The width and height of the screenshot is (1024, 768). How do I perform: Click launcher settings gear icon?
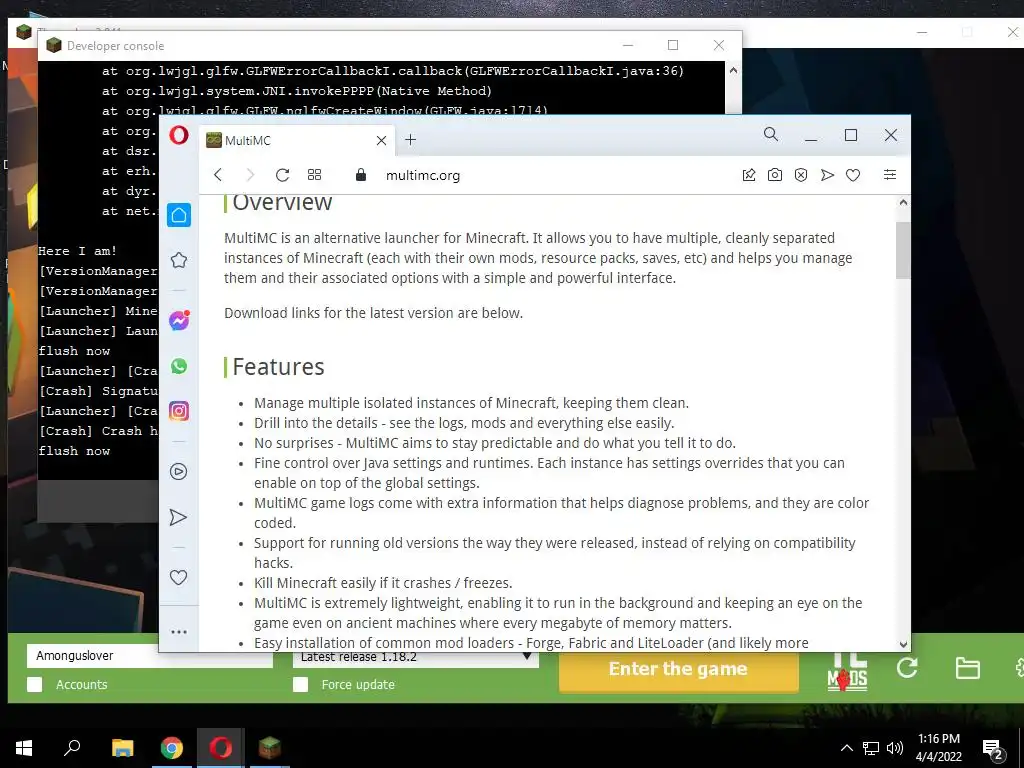(x=1019, y=667)
